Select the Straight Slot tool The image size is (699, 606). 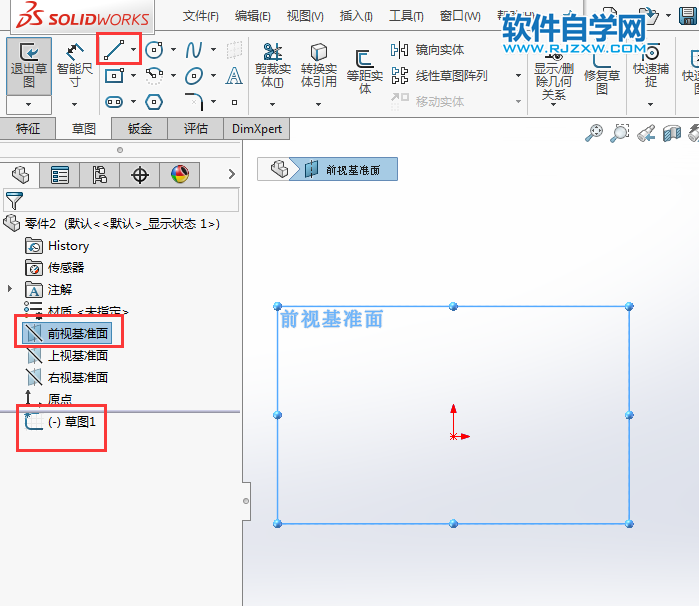pos(114,102)
